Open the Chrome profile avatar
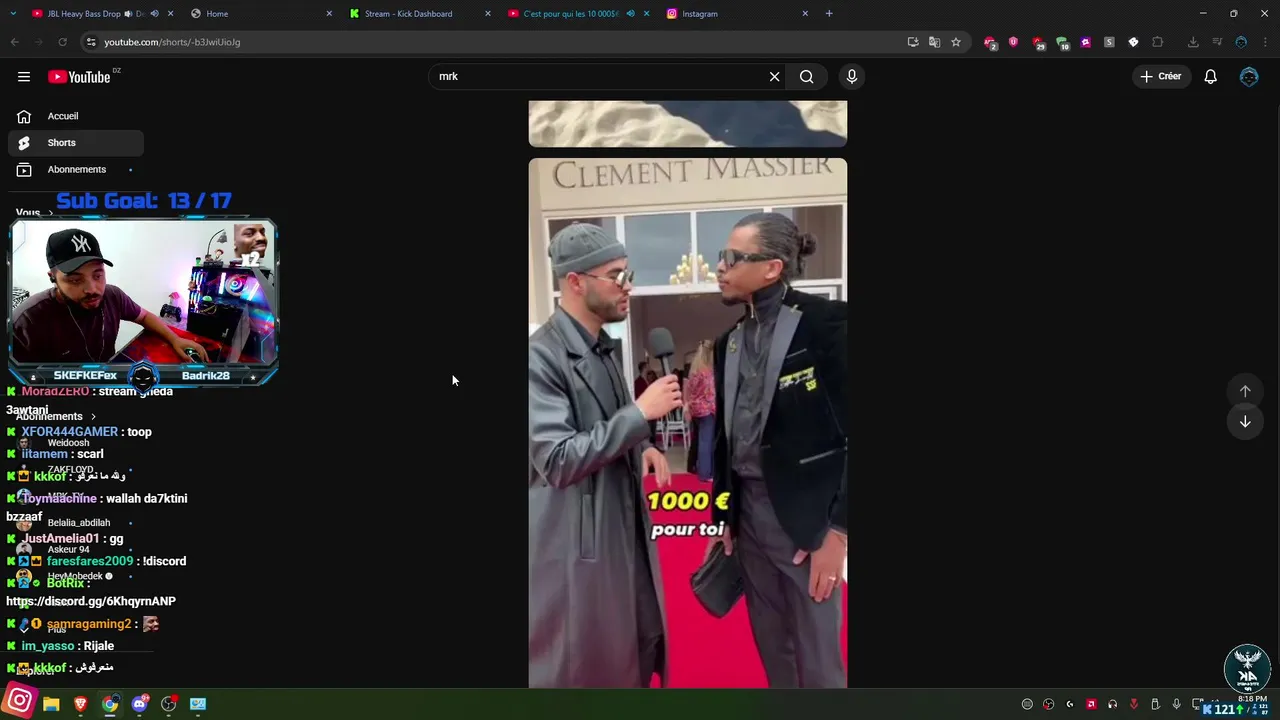 tap(1241, 42)
